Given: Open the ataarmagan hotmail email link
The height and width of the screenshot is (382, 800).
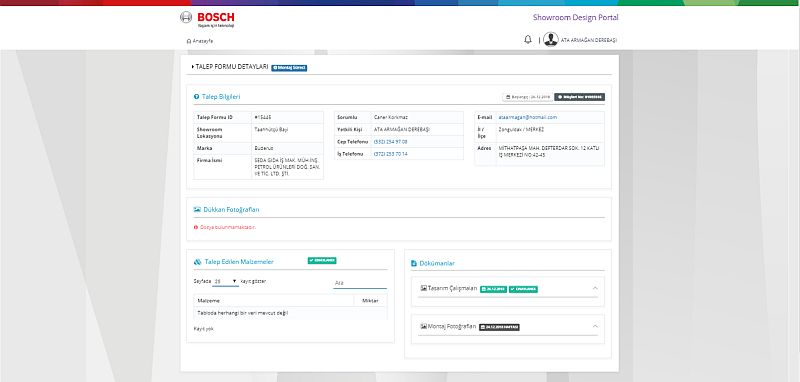Looking at the screenshot, I should pos(528,117).
